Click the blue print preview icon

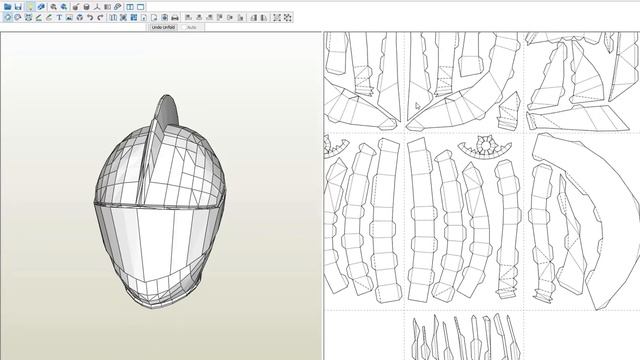coord(164,18)
